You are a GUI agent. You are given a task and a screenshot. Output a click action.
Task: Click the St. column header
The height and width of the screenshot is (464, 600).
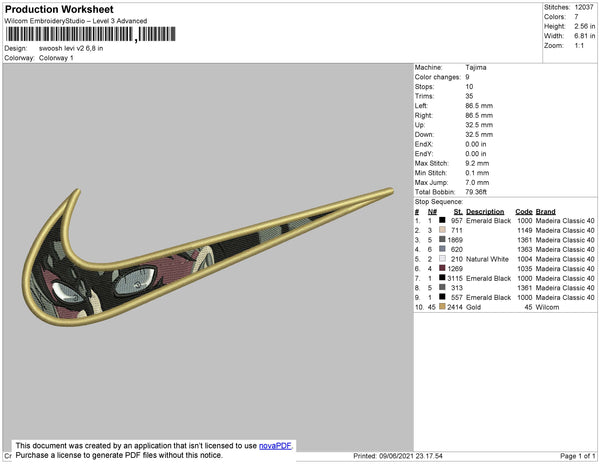458,212
